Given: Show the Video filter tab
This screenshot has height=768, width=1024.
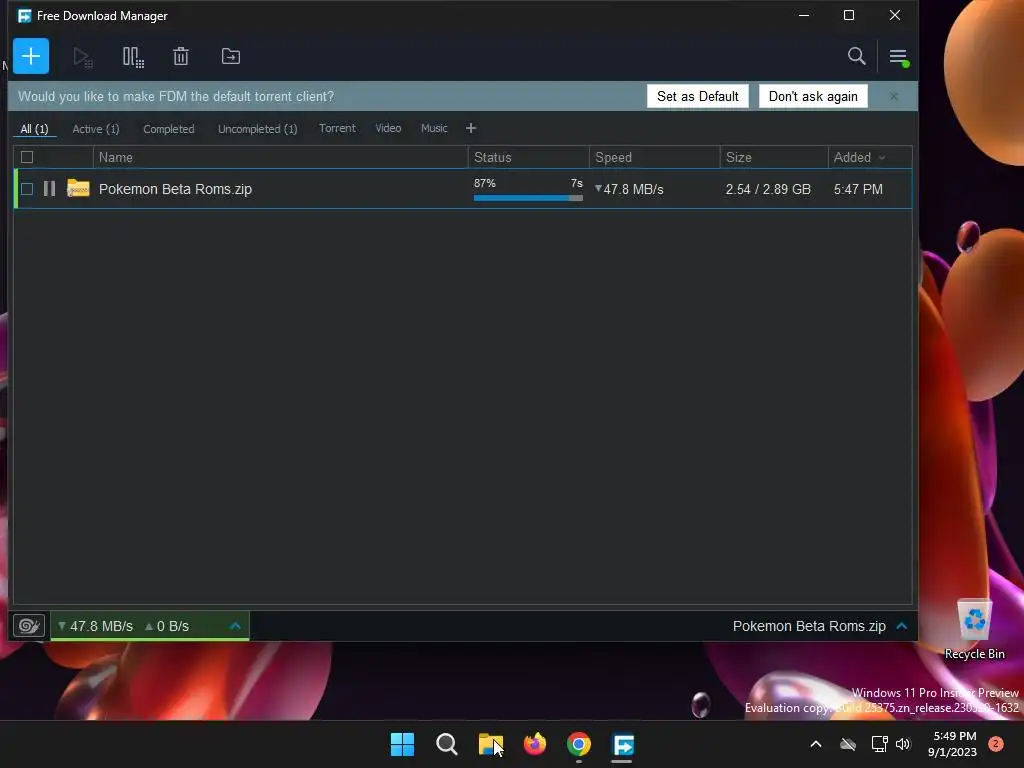Looking at the screenshot, I should click(388, 128).
